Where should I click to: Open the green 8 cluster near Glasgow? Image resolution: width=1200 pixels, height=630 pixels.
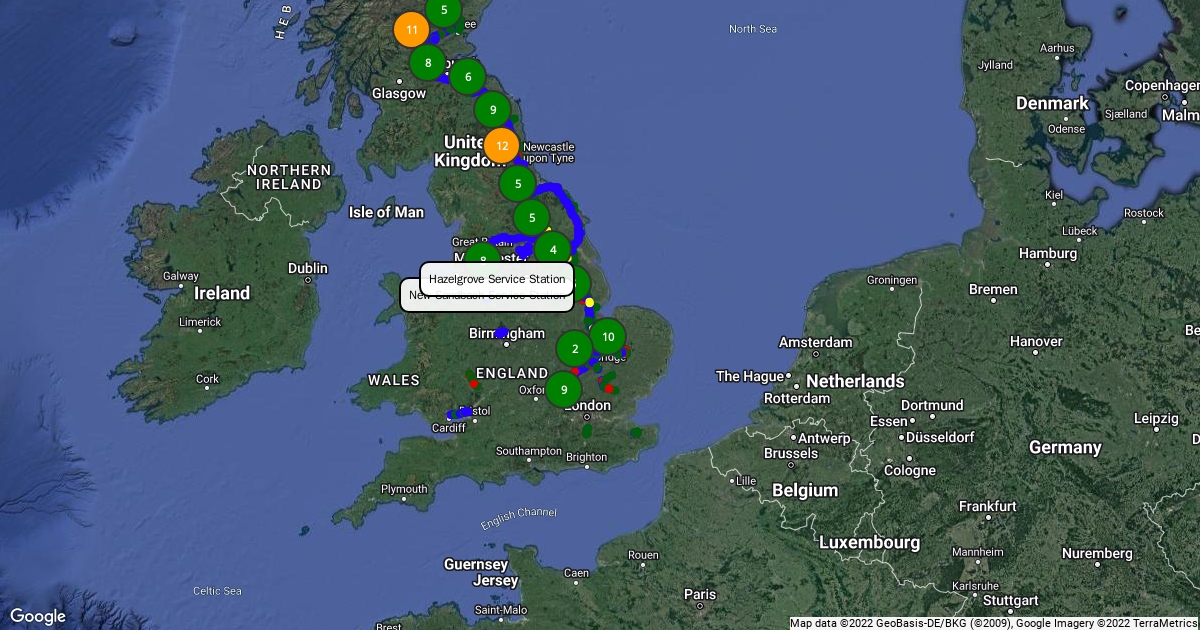(x=428, y=63)
